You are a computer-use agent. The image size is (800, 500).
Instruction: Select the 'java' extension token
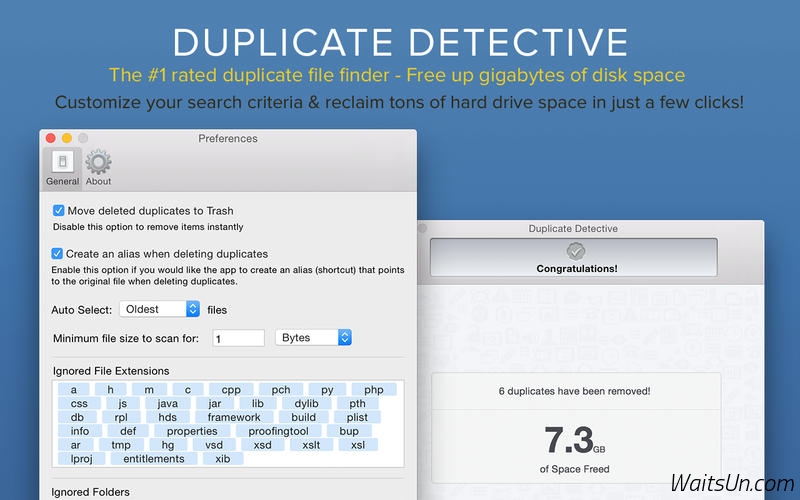pyautogui.click(x=167, y=404)
